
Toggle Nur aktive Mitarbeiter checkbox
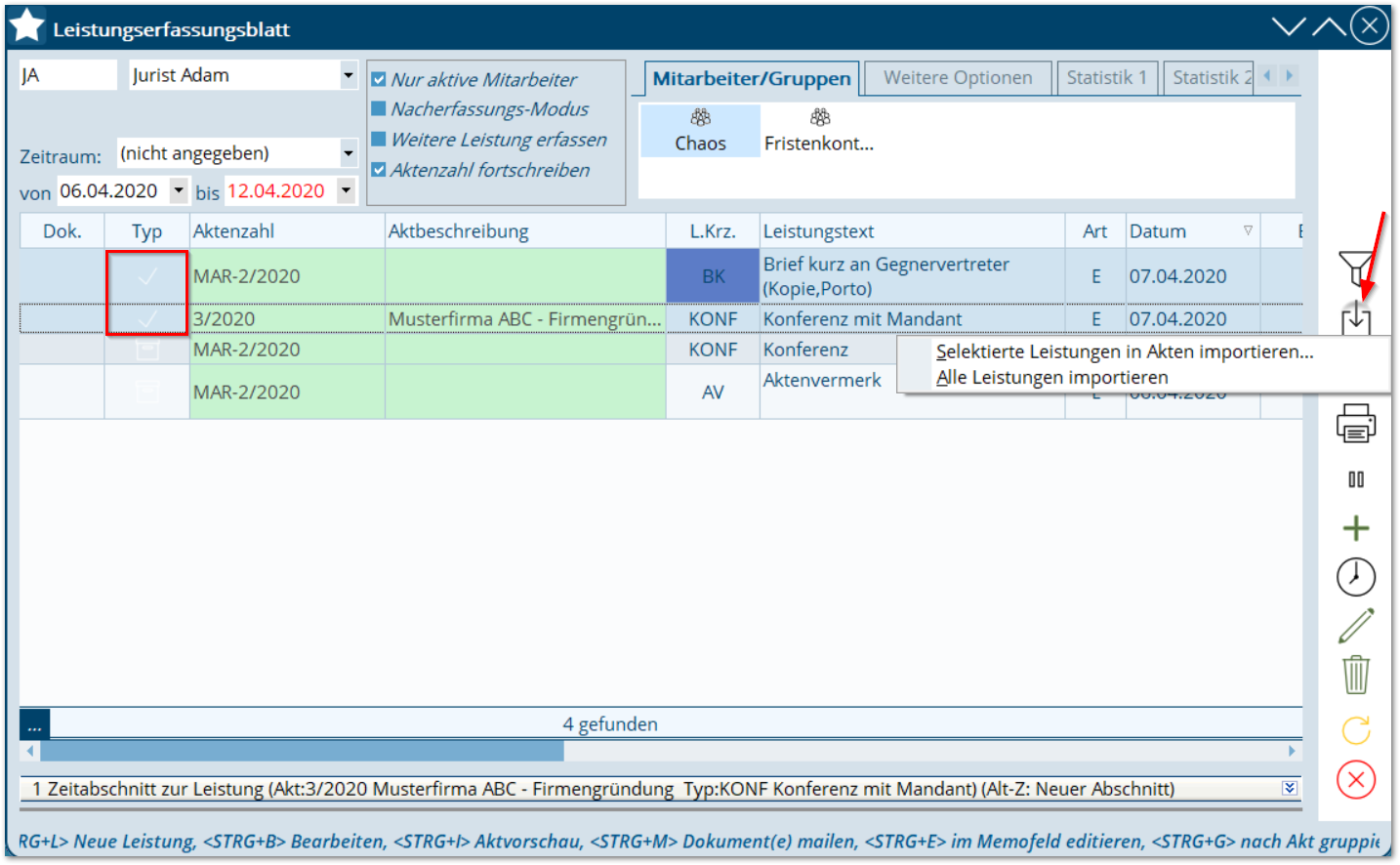(379, 80)
